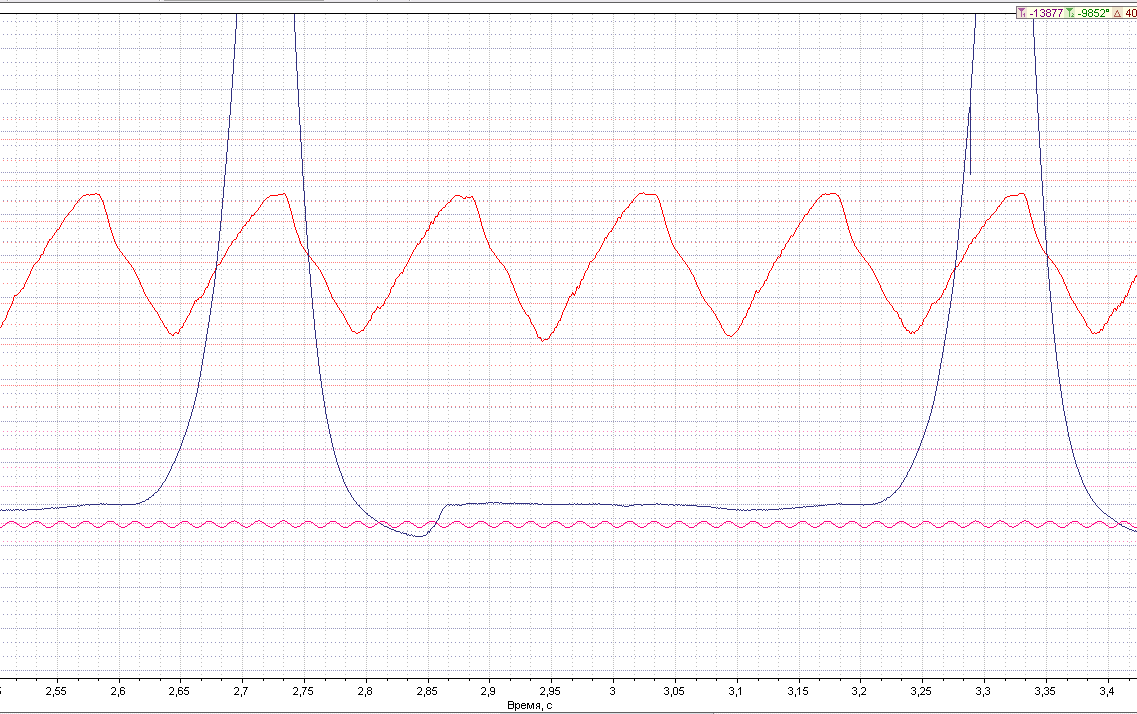Click the 3,3 time axis tick label

[x=983, y=691]
